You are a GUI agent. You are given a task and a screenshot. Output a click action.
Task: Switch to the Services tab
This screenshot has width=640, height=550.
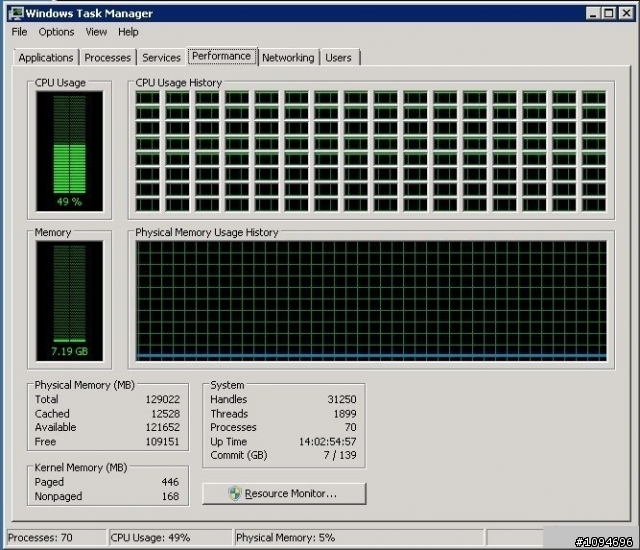(161, 58)
